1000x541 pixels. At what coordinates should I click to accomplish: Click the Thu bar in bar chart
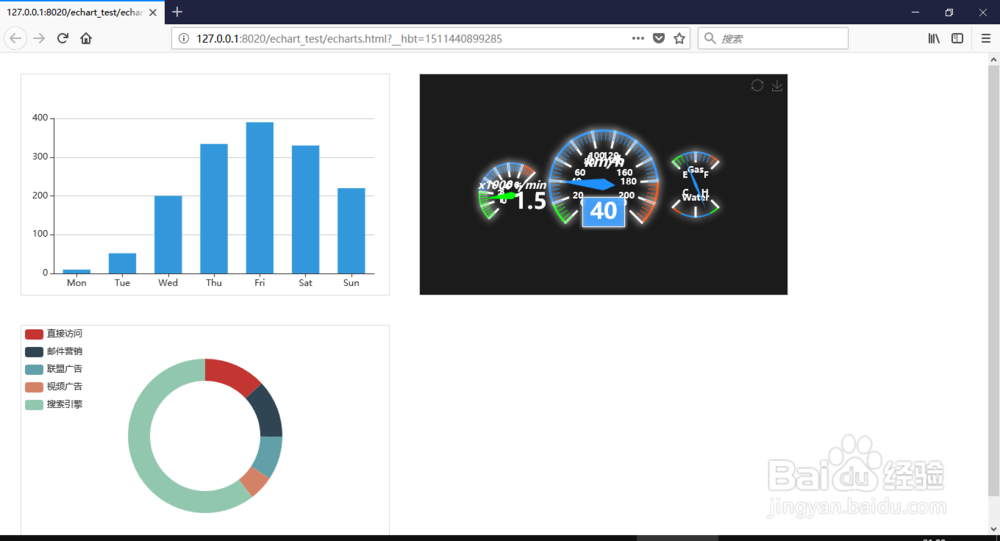coord(214,209)
